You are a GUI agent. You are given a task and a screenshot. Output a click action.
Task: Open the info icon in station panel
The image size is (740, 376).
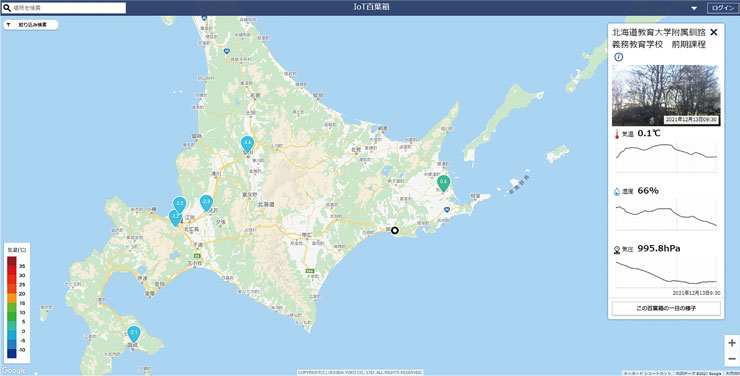618,57
